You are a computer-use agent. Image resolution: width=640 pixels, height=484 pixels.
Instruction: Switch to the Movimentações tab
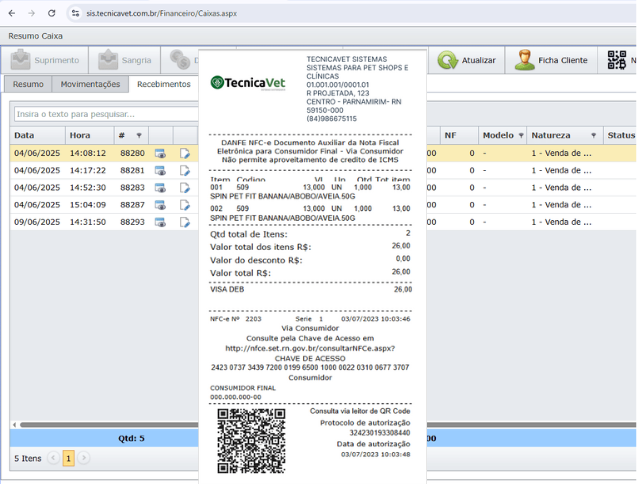pyautogui.click(x=90, y=85)
